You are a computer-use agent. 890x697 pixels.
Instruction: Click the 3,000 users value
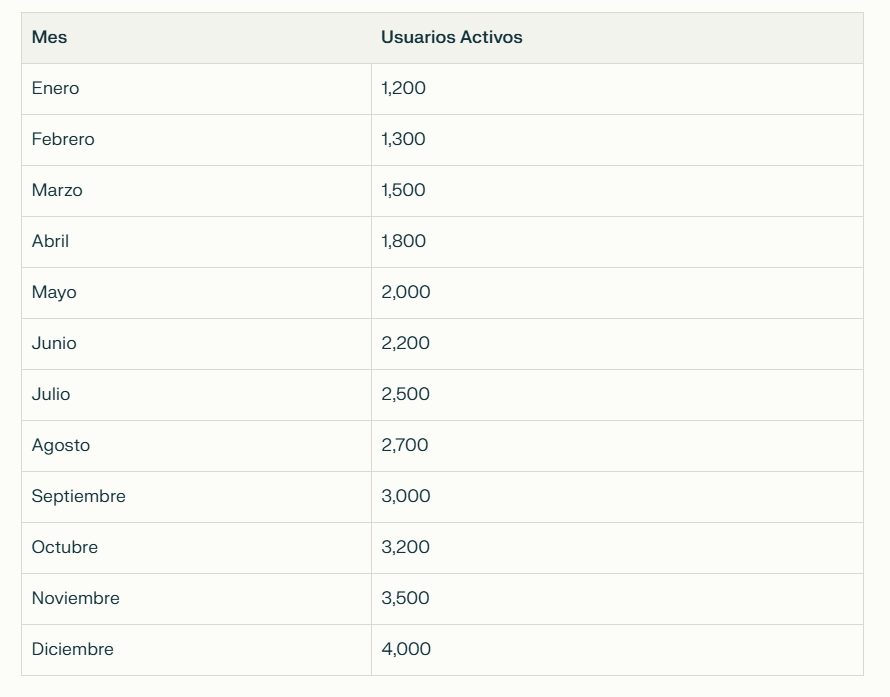(406, 496)
